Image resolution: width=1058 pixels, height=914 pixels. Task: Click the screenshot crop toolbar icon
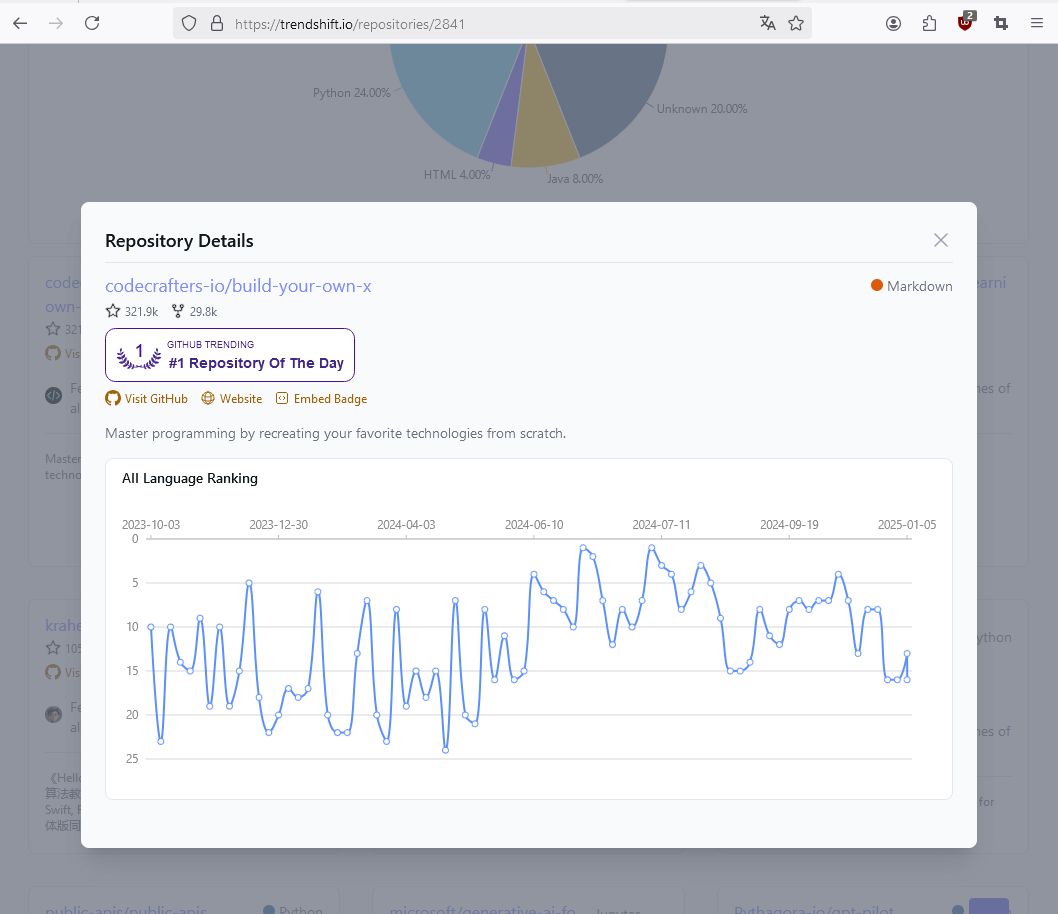coord(1001,24)
